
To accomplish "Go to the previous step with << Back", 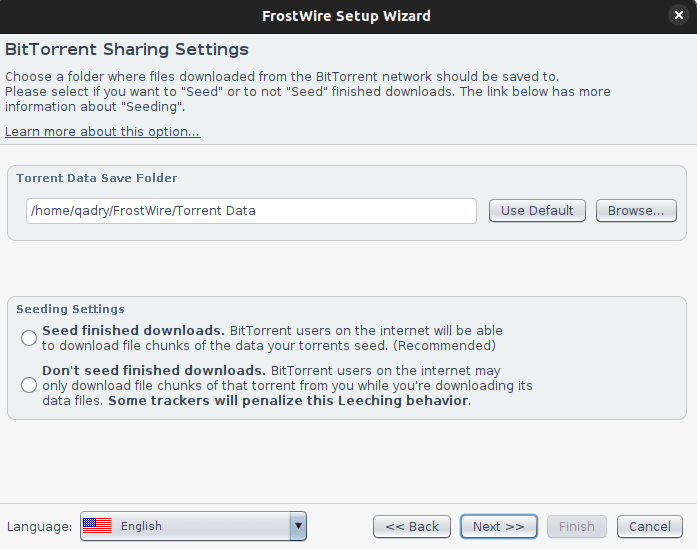I will pyautogui.click(x=412, y=527).
